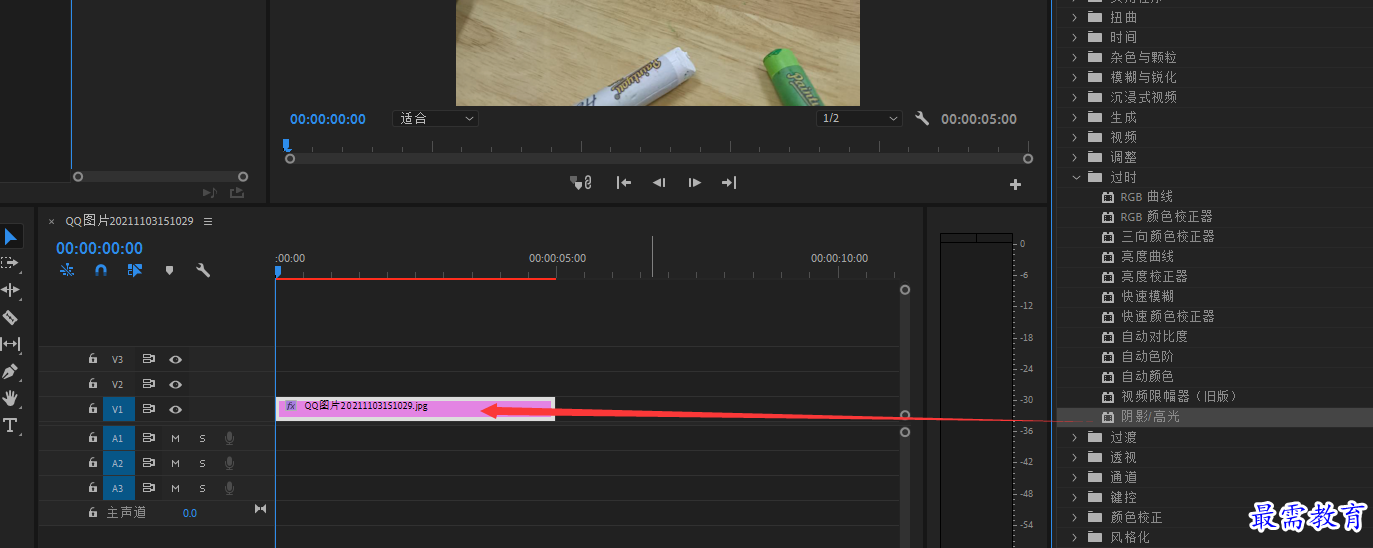Toggle insert sequences as nests button
The image size is (1373, 548).
(x=67, y=270)
